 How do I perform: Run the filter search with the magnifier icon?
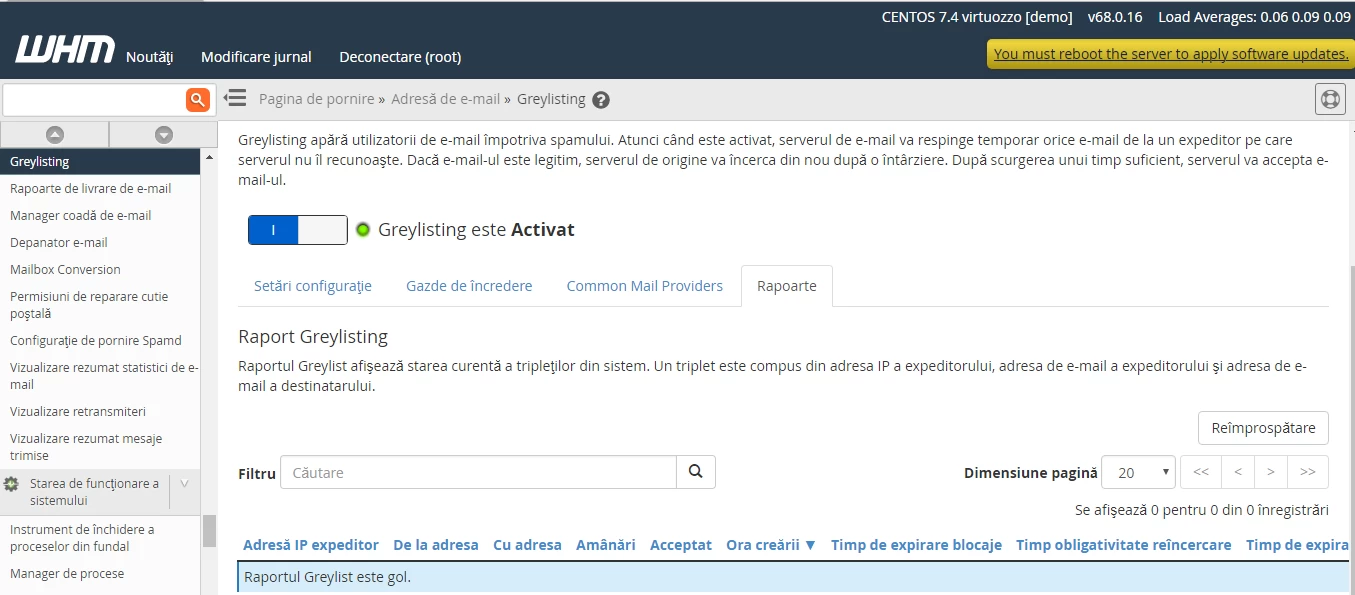(x=695, y=472)
